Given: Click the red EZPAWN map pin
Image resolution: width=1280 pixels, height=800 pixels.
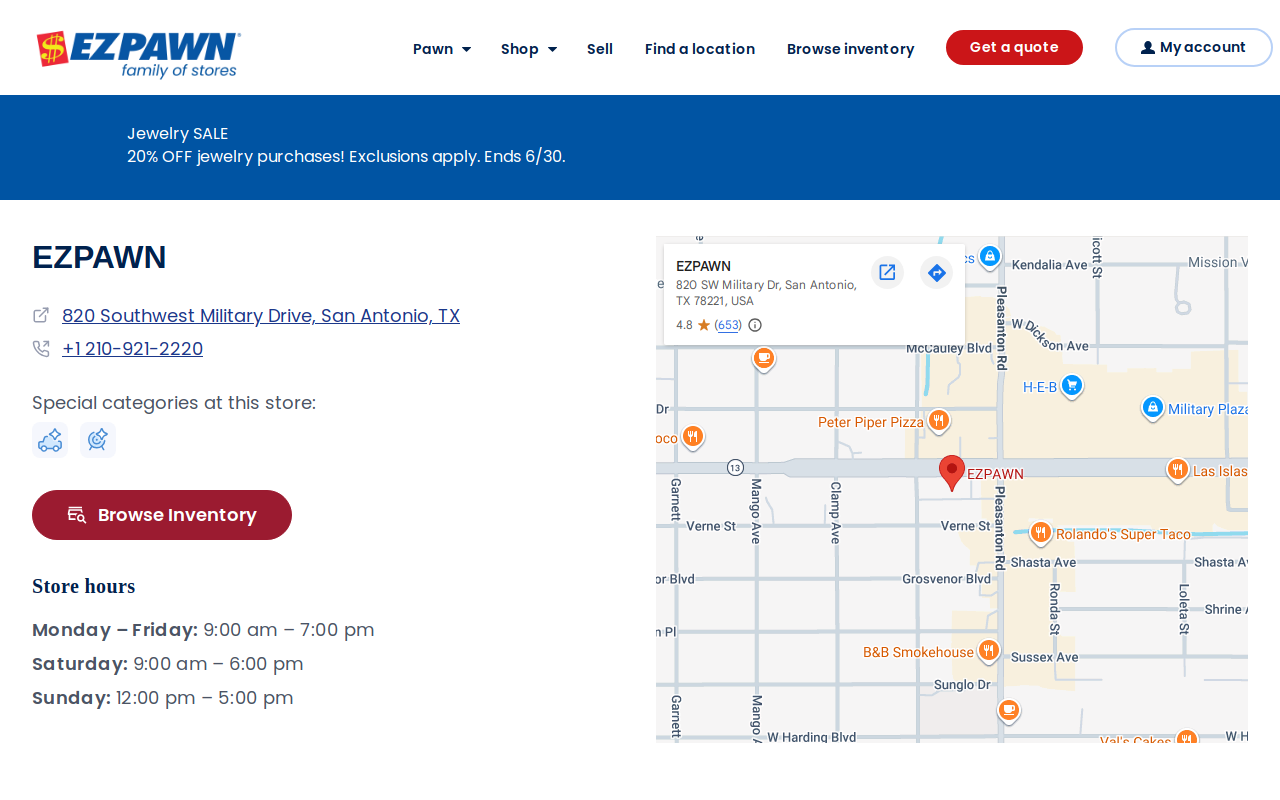Looking at the screenshot, I should point(952,473).
